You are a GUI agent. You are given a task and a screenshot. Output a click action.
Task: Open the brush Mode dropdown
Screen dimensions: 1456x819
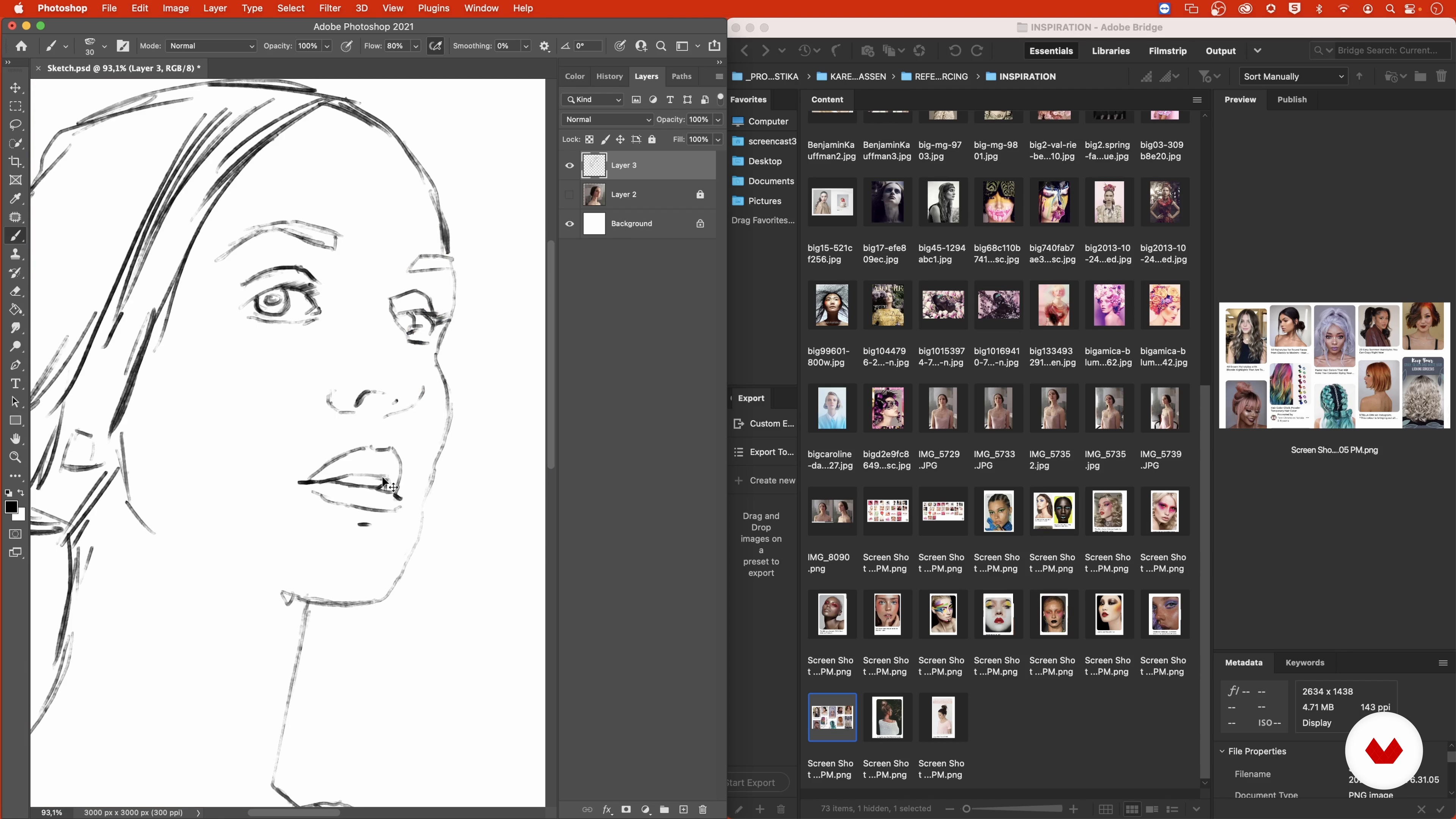point(212,46)
